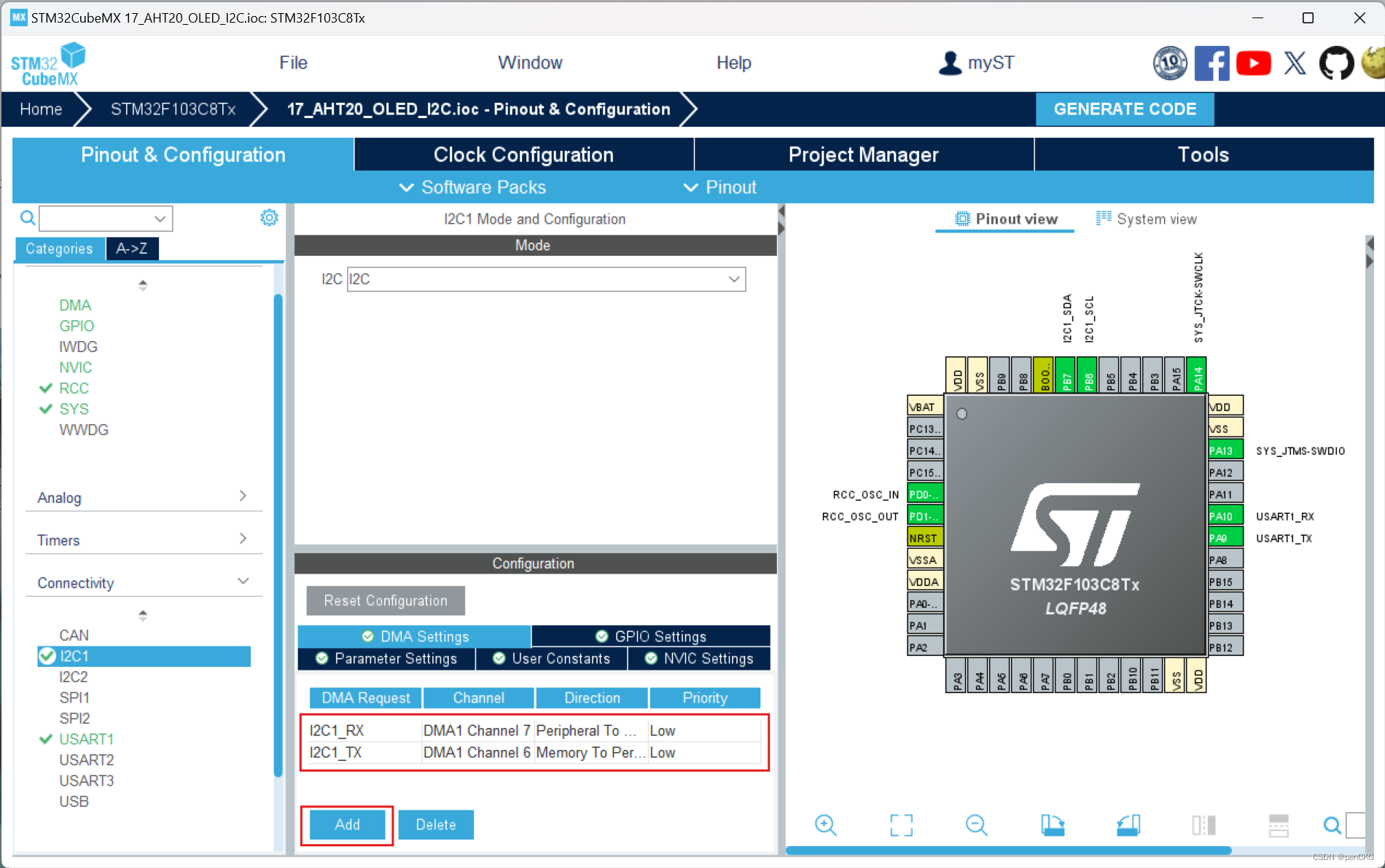Expand the Analog category
The width and height of the screenshot is (1385, 868).
coord(144,497)
